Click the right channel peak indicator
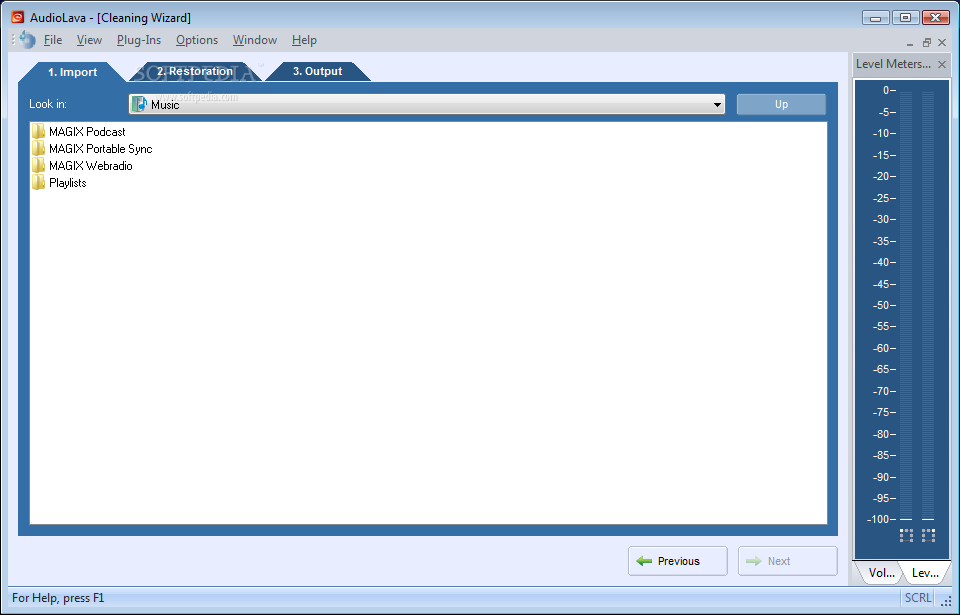Viewport: 960px width, 615px height. pyautogui.click(x=928, y=535)
